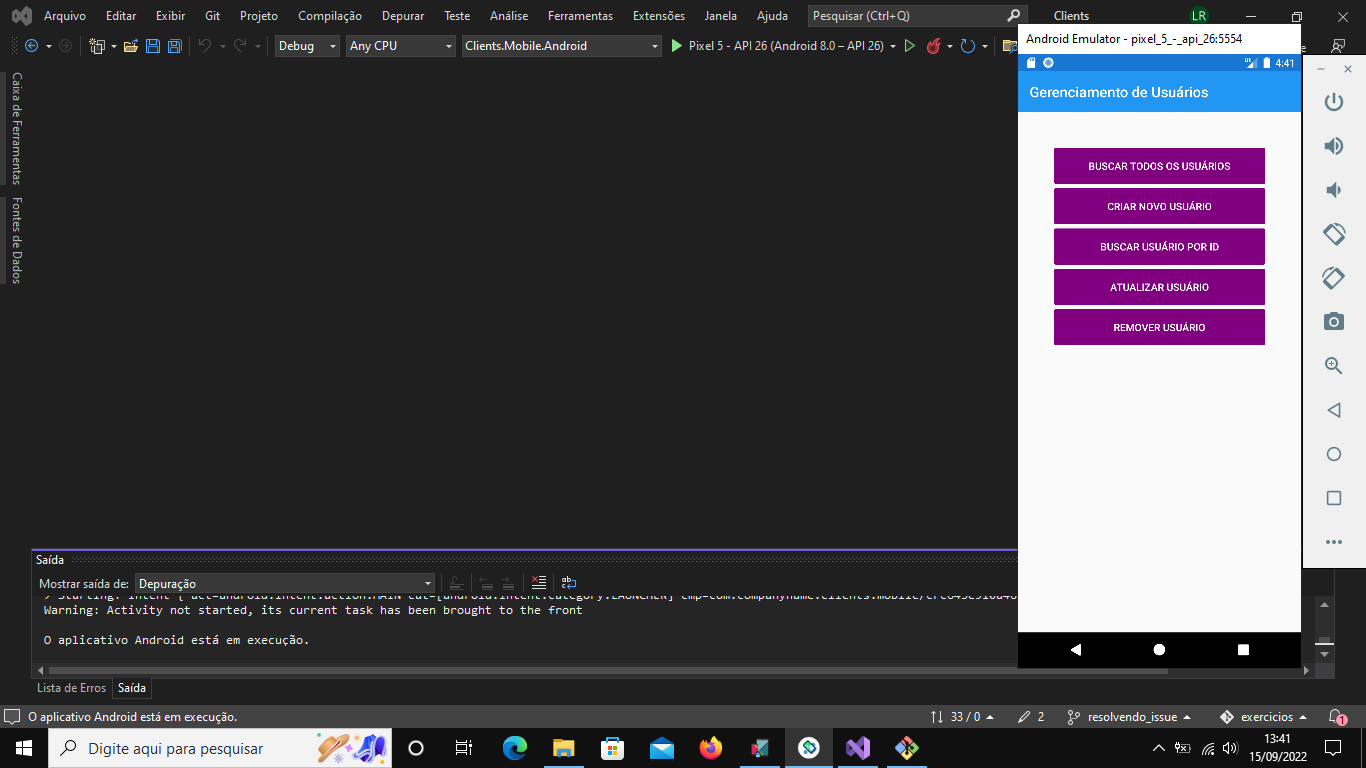Tap the CRIAR NOVO USUÁRIO button

click(x=1159, y=206)
